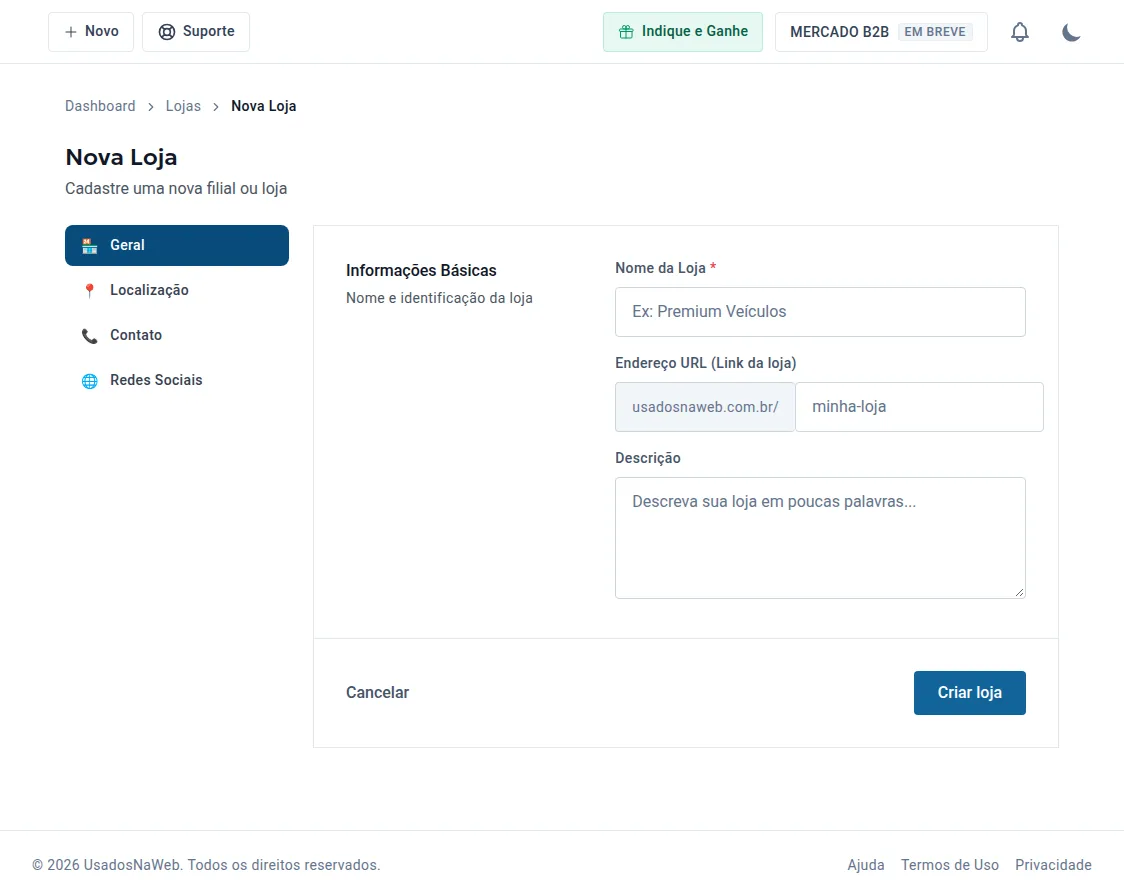Click the notifications bell icon
Screen dimensions: 1124x880
pos(1019,32)
